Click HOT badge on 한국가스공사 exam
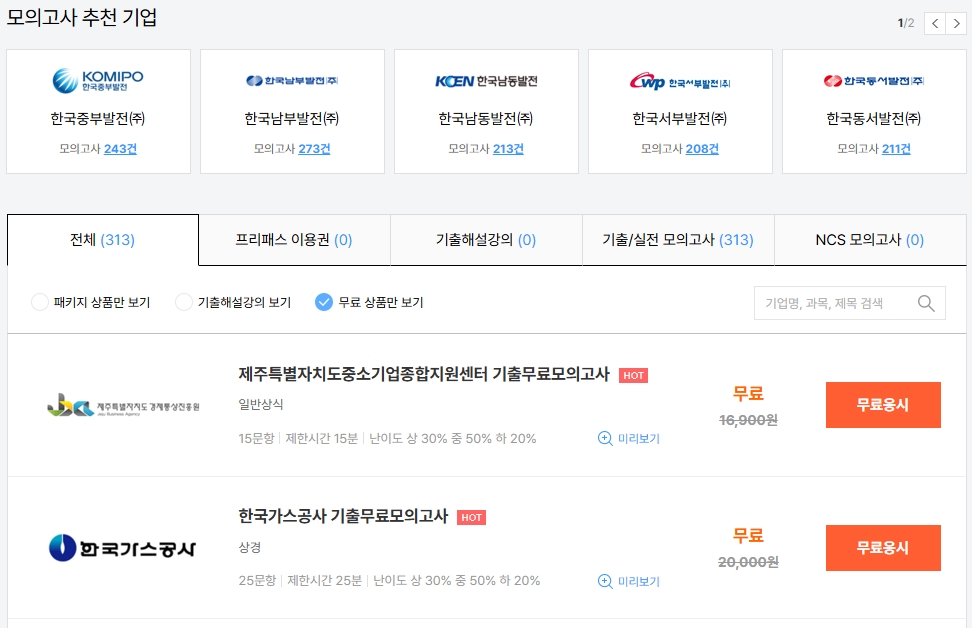Screen dimensions: 972x628 pyautogui.click(x=471, y=517)
